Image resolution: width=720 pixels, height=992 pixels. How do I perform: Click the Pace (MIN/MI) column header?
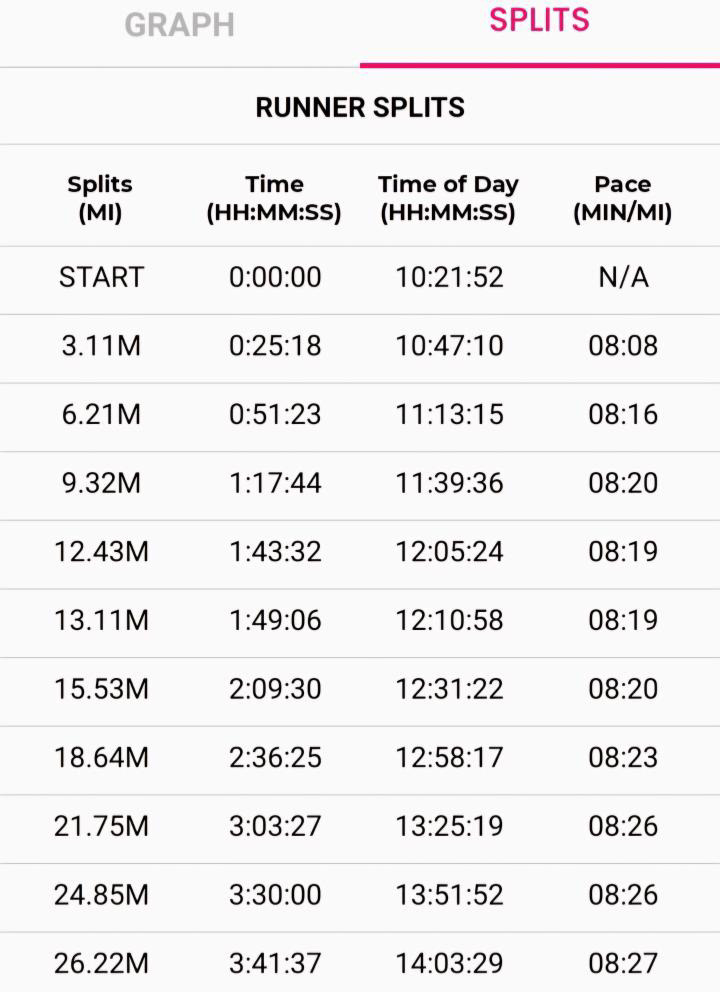(623, 198)
